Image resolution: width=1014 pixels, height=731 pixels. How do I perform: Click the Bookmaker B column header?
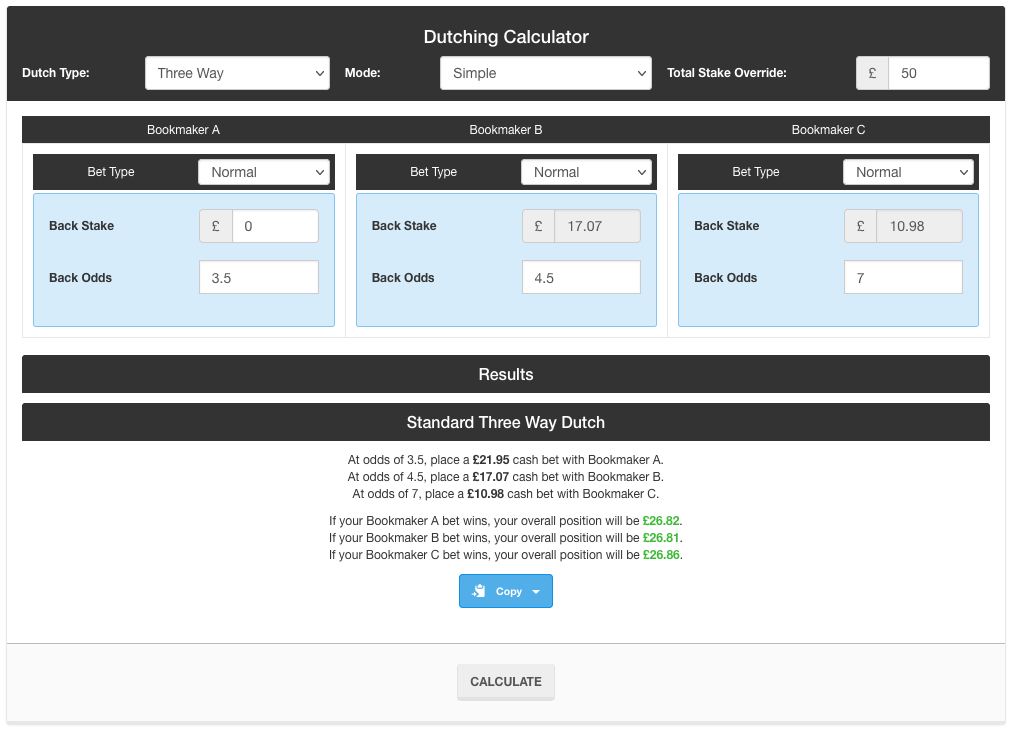[x=506, y=130]
